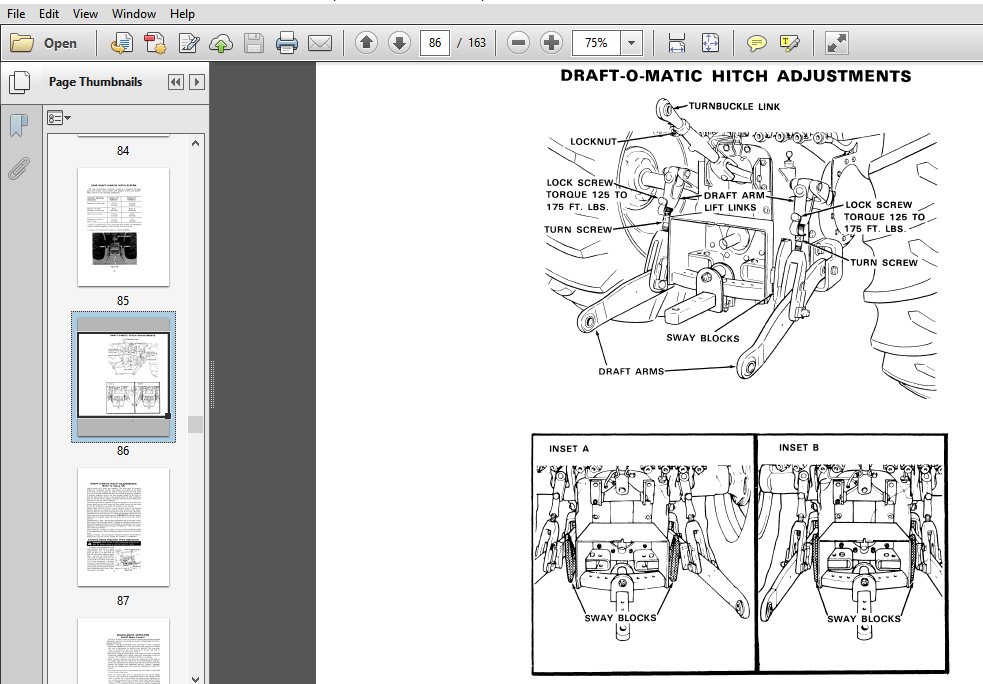The width and height of the screenshot is (983, 684).
Task: Add a sticky note comment
Action: 757,43
